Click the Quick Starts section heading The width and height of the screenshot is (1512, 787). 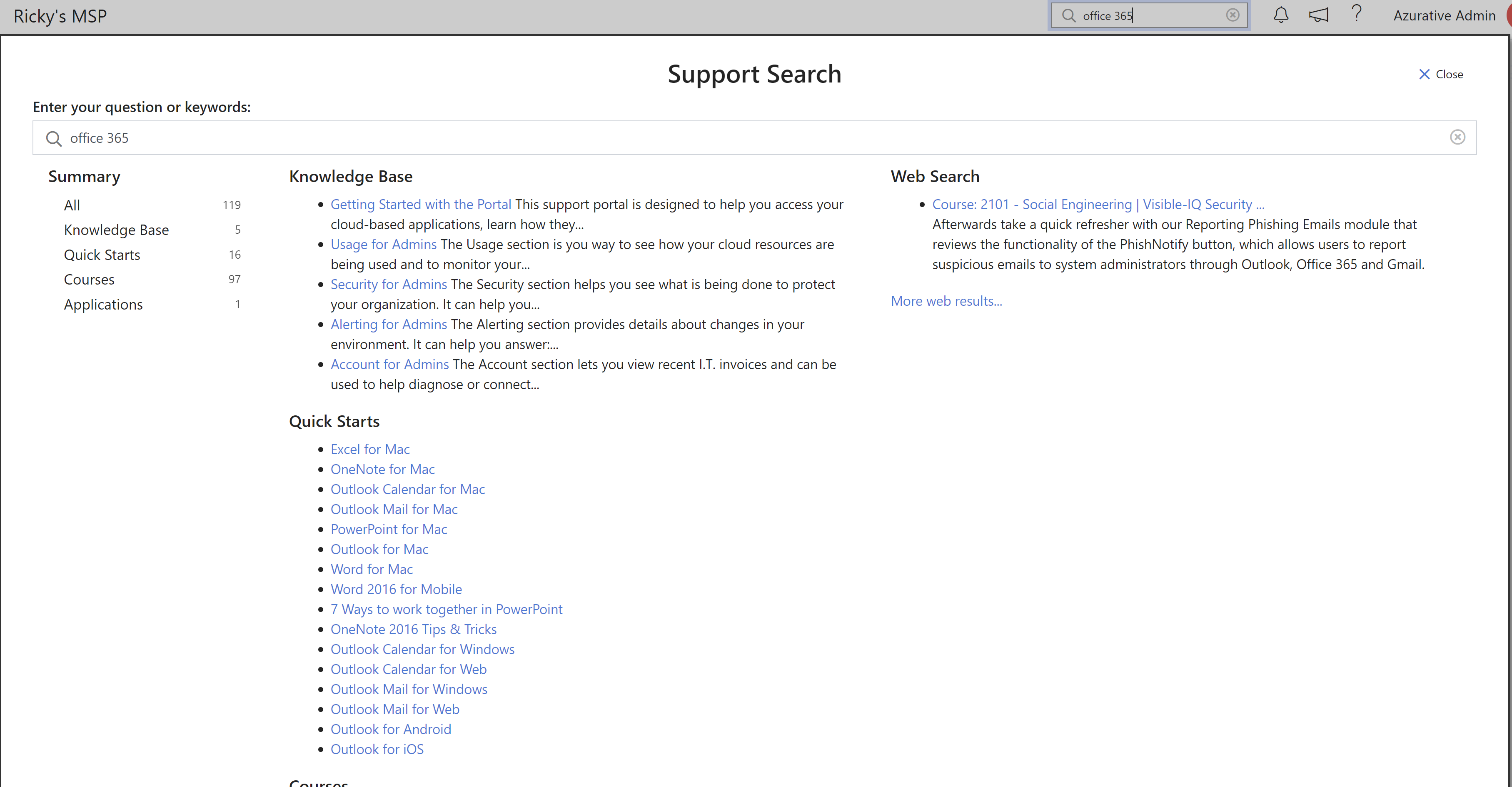334,421
